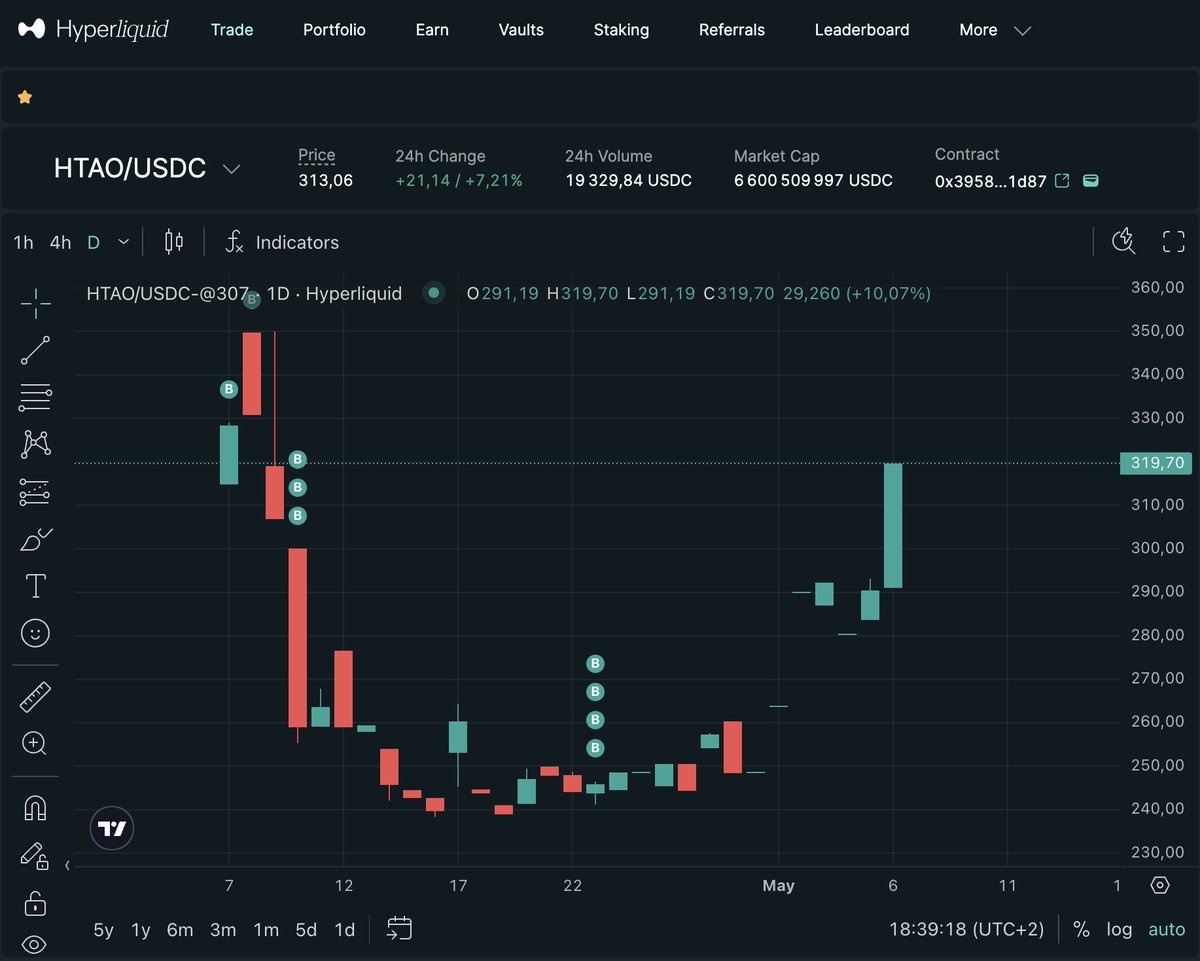This screenshot has height=961, width=1200.
Task: Set chart range to 5y
Action: tap(103, 929)
